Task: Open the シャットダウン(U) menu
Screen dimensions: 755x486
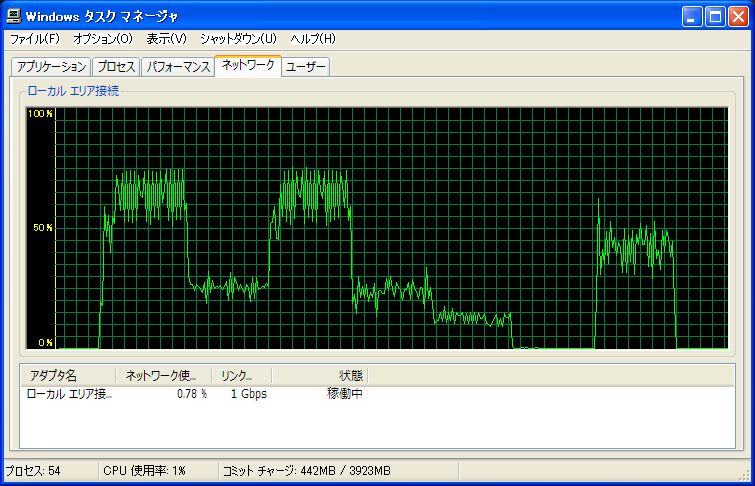Action: click(239, 39)
